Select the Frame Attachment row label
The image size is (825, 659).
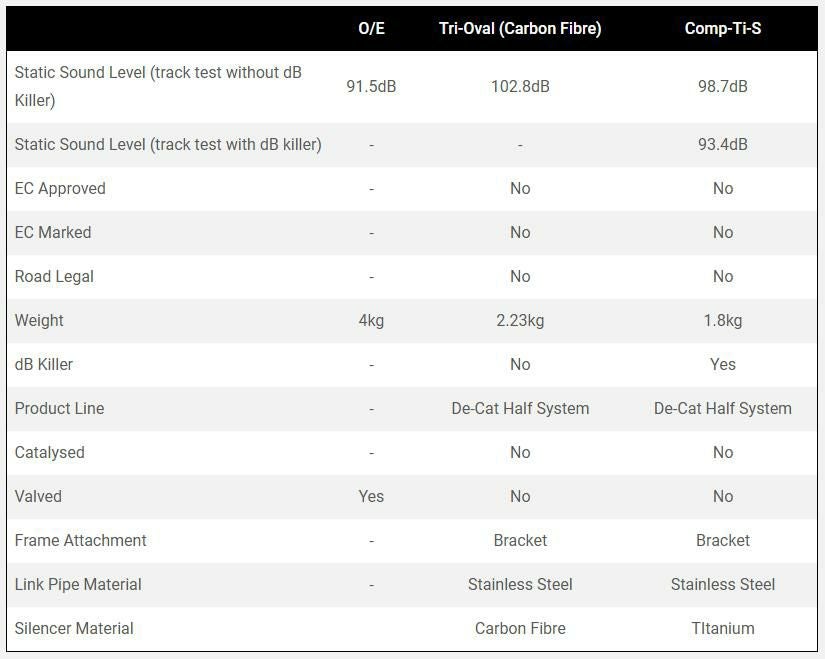(x=80, y=540)
